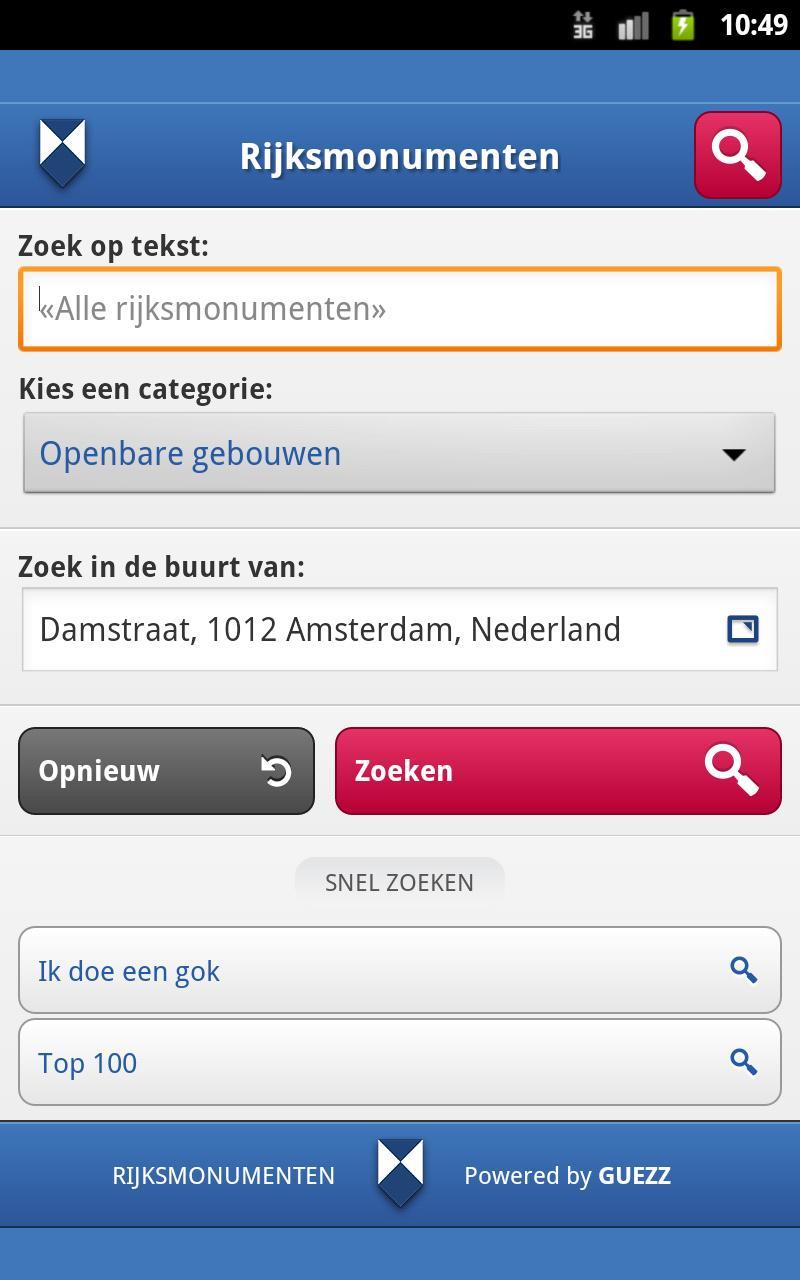Tap the Zoek op tekst input field

[x=400, y=308]
